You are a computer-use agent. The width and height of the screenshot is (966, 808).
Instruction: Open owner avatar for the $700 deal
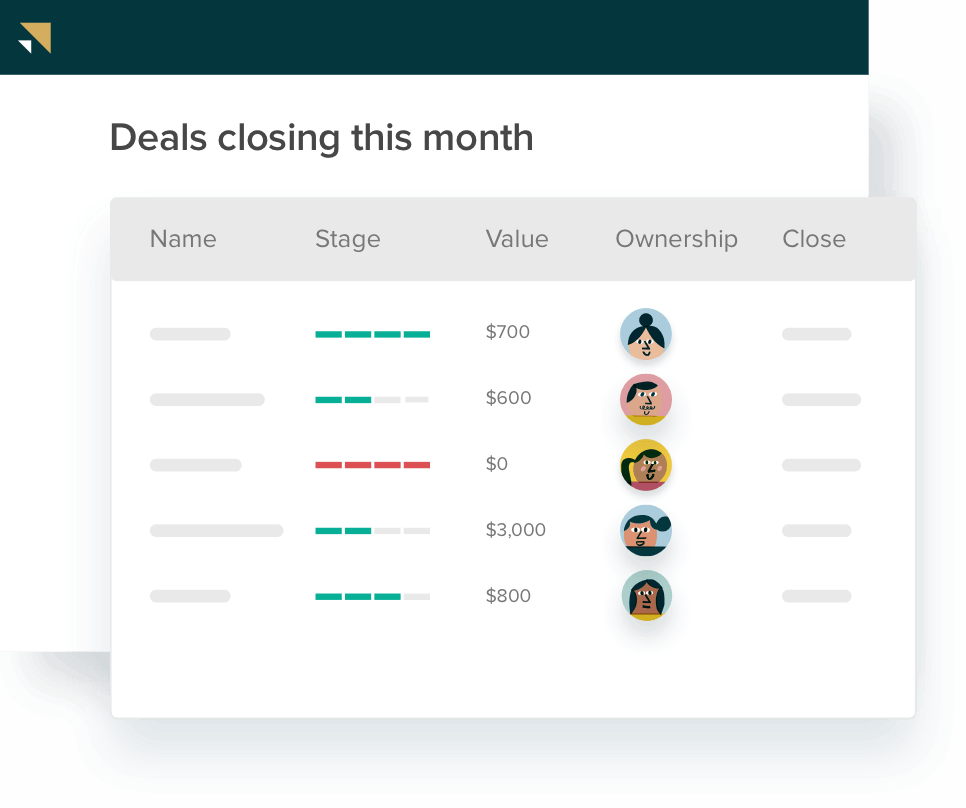[645, 334]
